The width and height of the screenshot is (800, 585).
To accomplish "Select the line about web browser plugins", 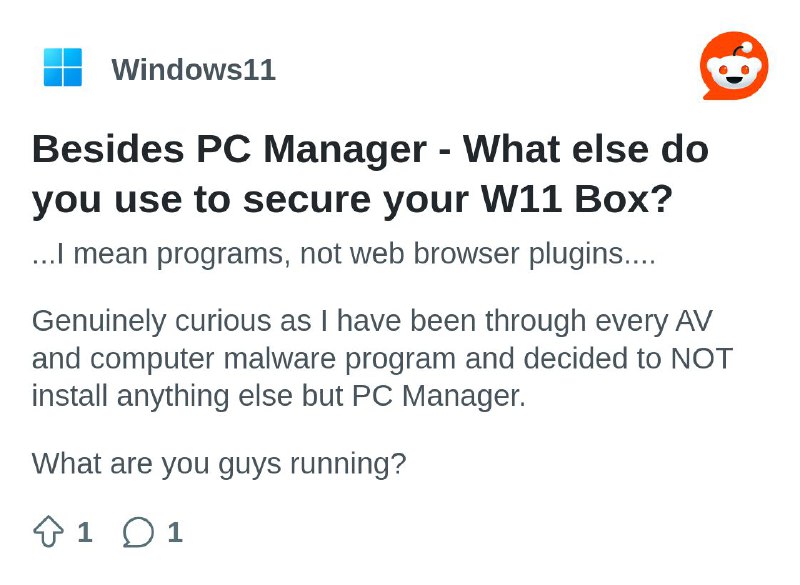I will click(343, 253).
